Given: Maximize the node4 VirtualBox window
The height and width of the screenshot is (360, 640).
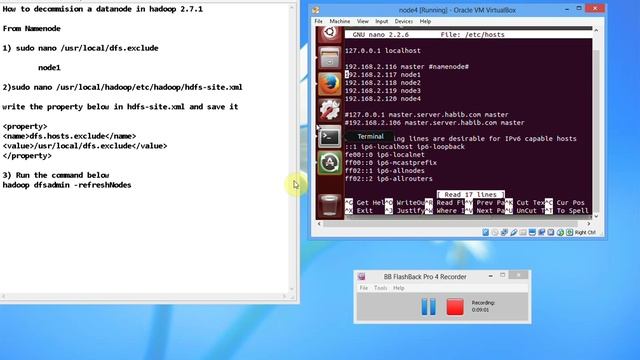Looking at the screenshot, I should click(579, 9).
